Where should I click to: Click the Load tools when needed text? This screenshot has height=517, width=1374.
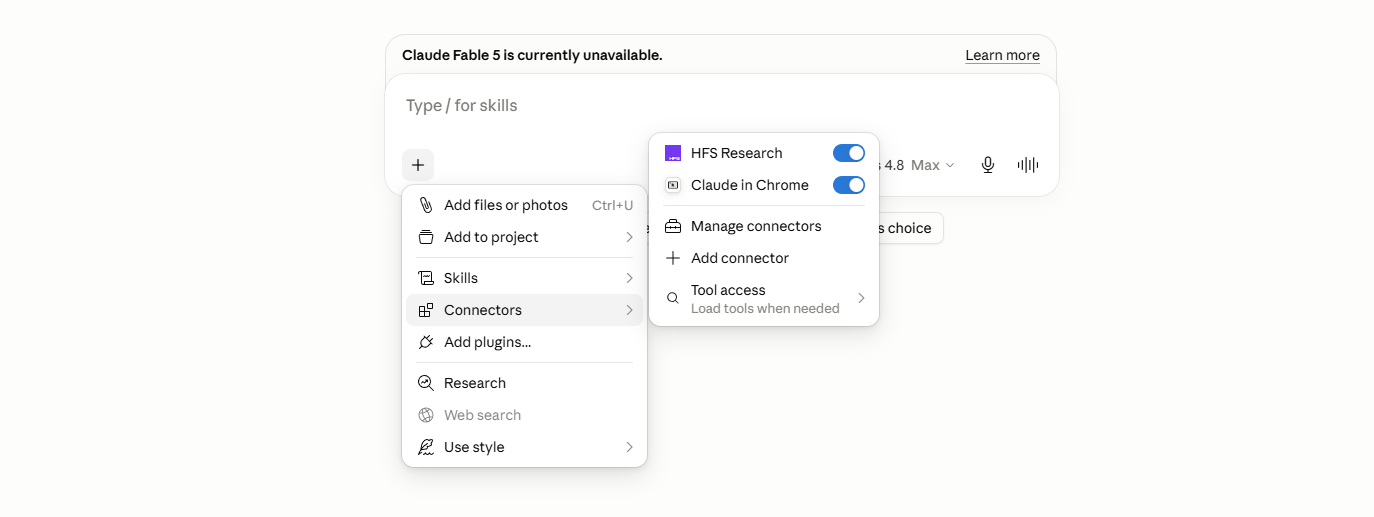(x=765, y=308)
